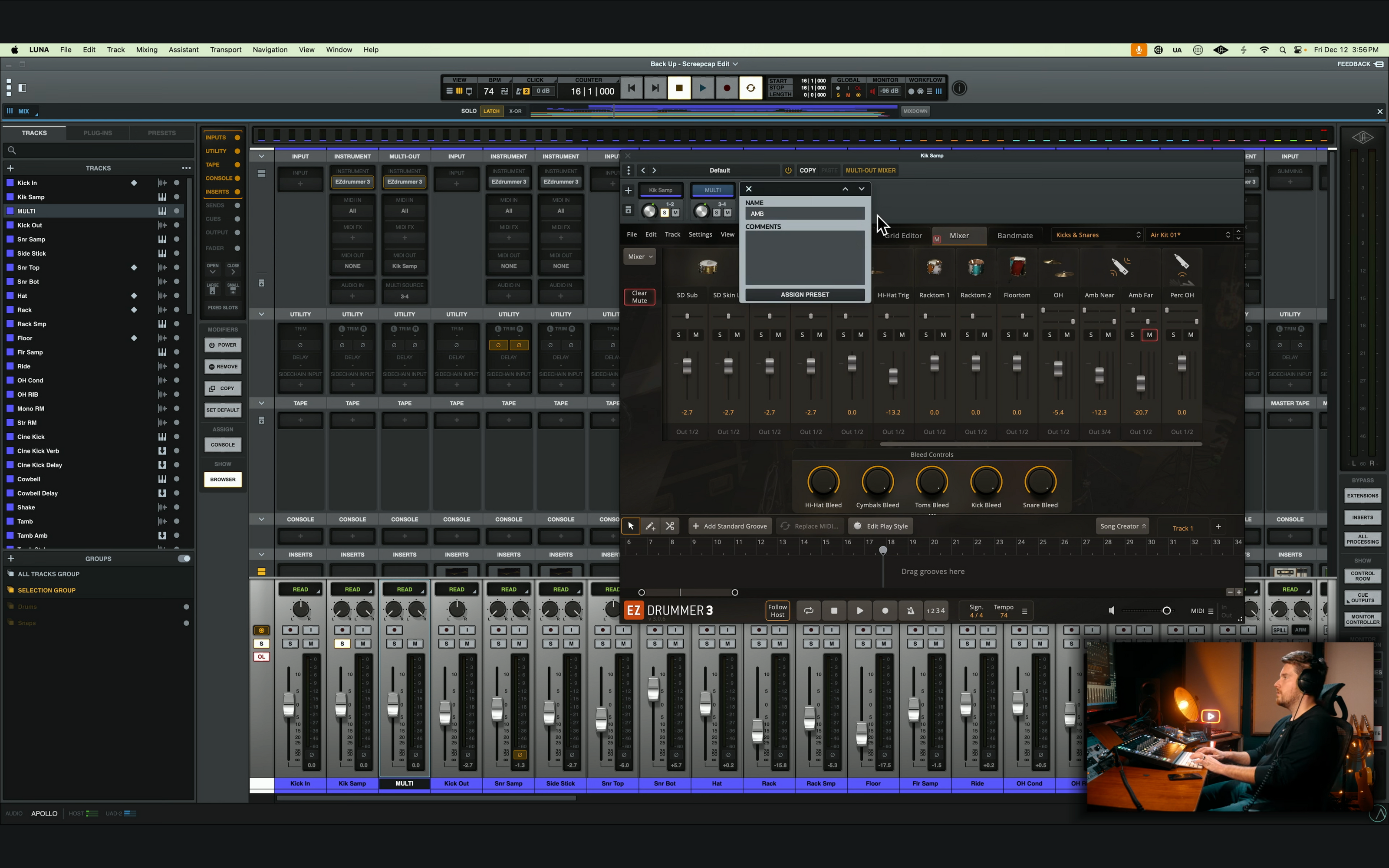1389x868 pixels.
Task: Click the ASSIGN PRESET button
Action: coord(805,295)
